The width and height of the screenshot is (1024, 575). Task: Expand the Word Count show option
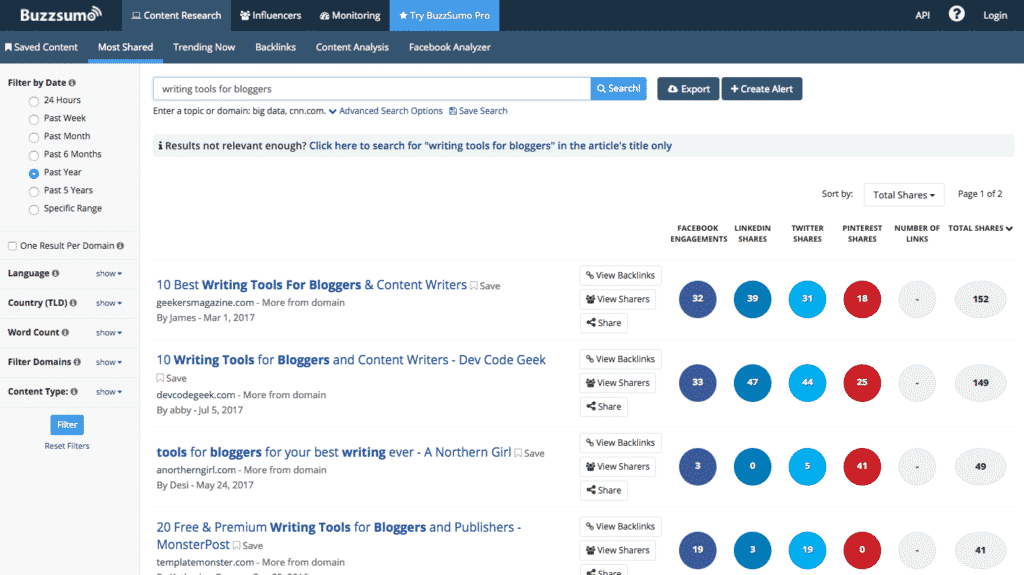(x=108, y=333)
